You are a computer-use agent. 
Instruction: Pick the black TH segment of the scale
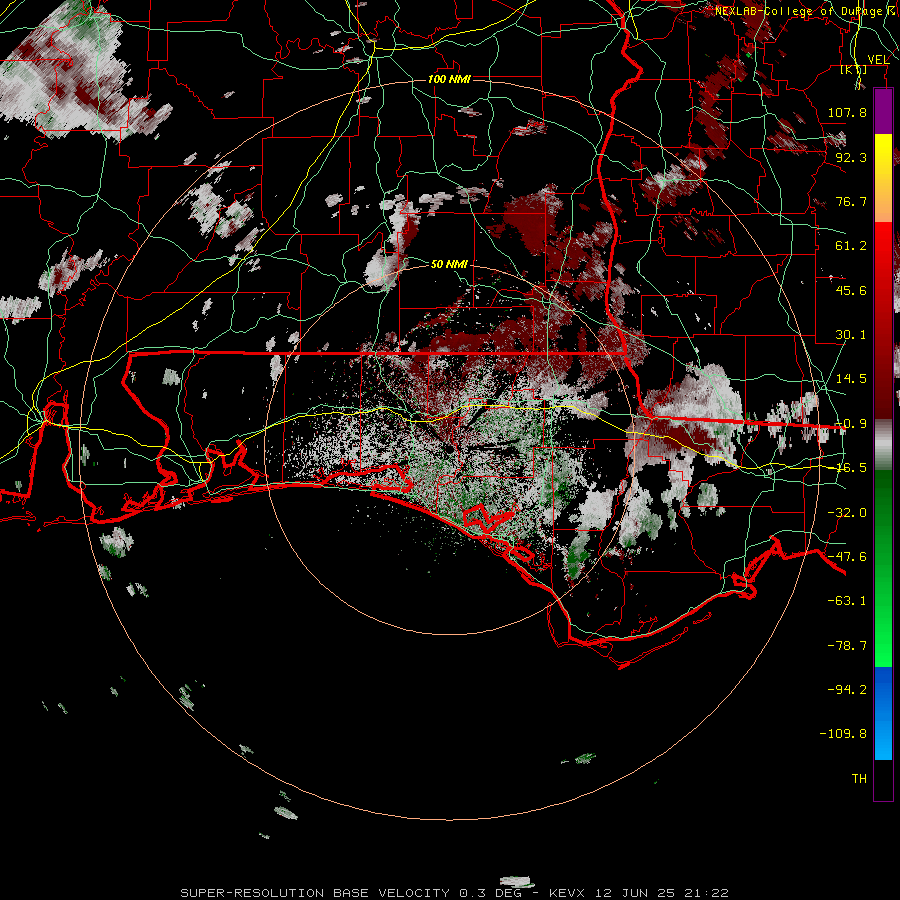(x=883, y=779)
